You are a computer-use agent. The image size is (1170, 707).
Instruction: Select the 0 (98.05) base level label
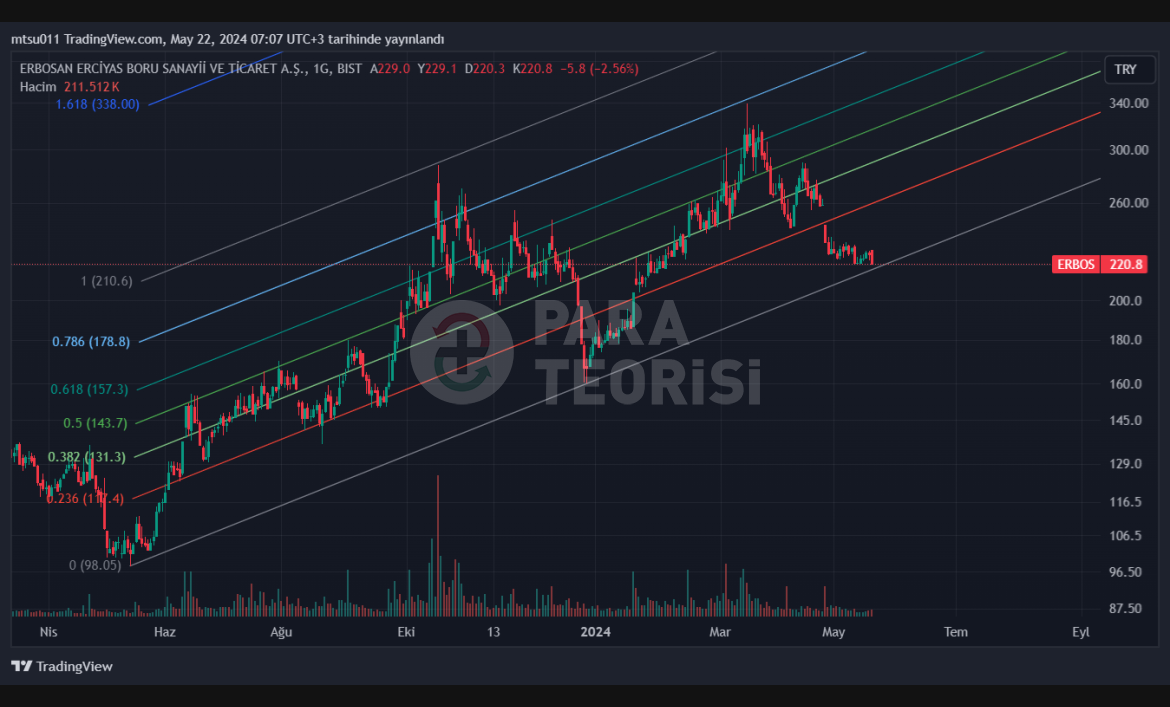(94, 565)
